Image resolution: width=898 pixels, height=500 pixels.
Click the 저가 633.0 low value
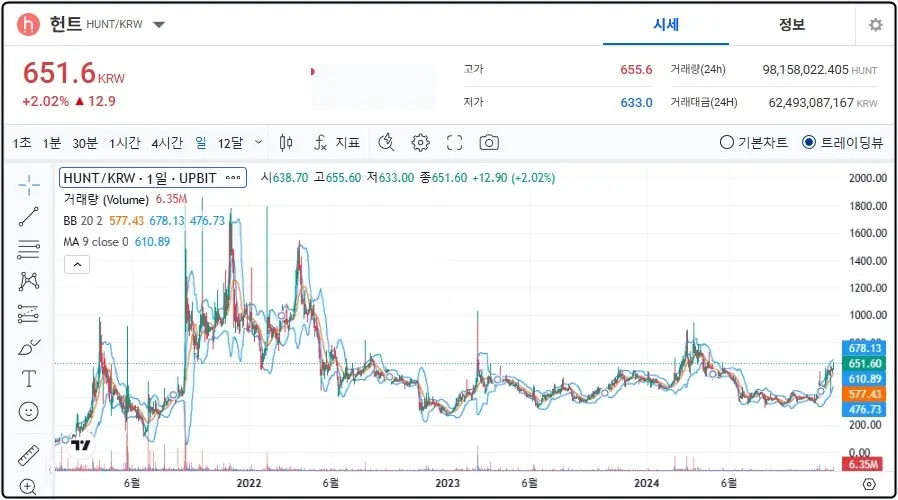[636, 103]
